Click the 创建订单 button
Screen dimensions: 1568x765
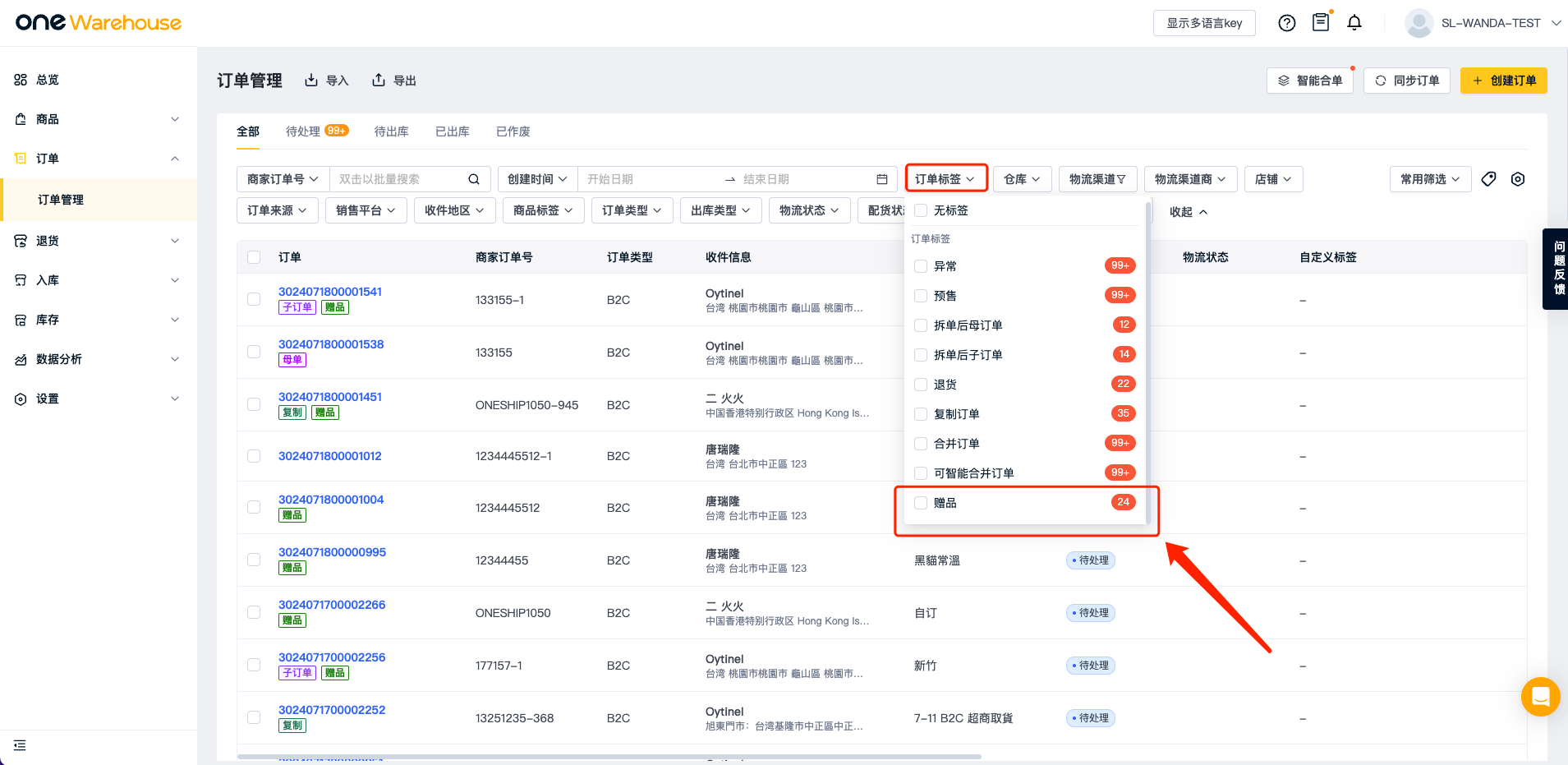[1503, 81]
